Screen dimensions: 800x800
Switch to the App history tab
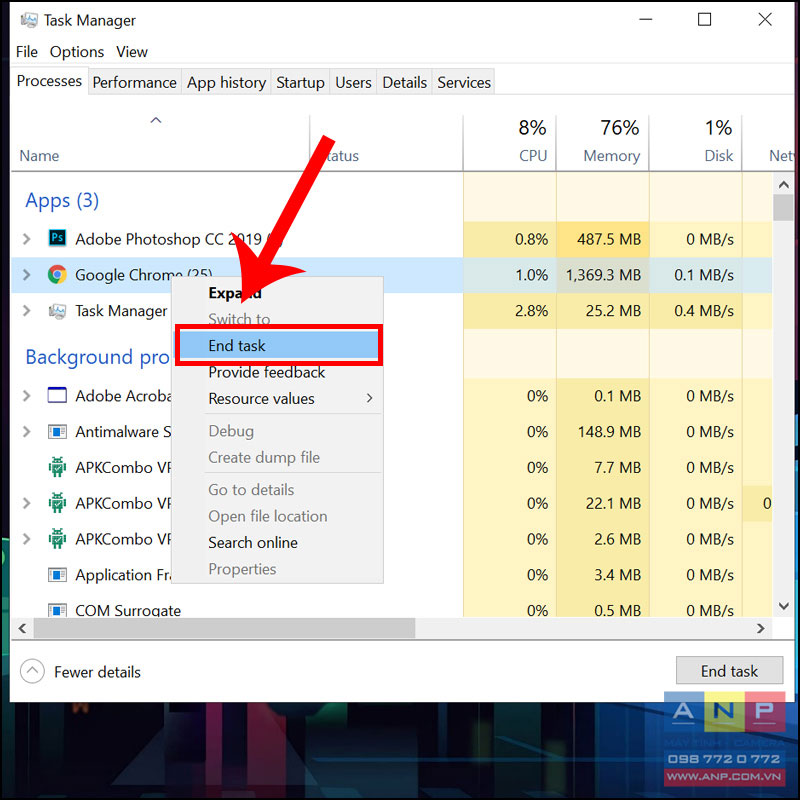click(x=226, y=82)
